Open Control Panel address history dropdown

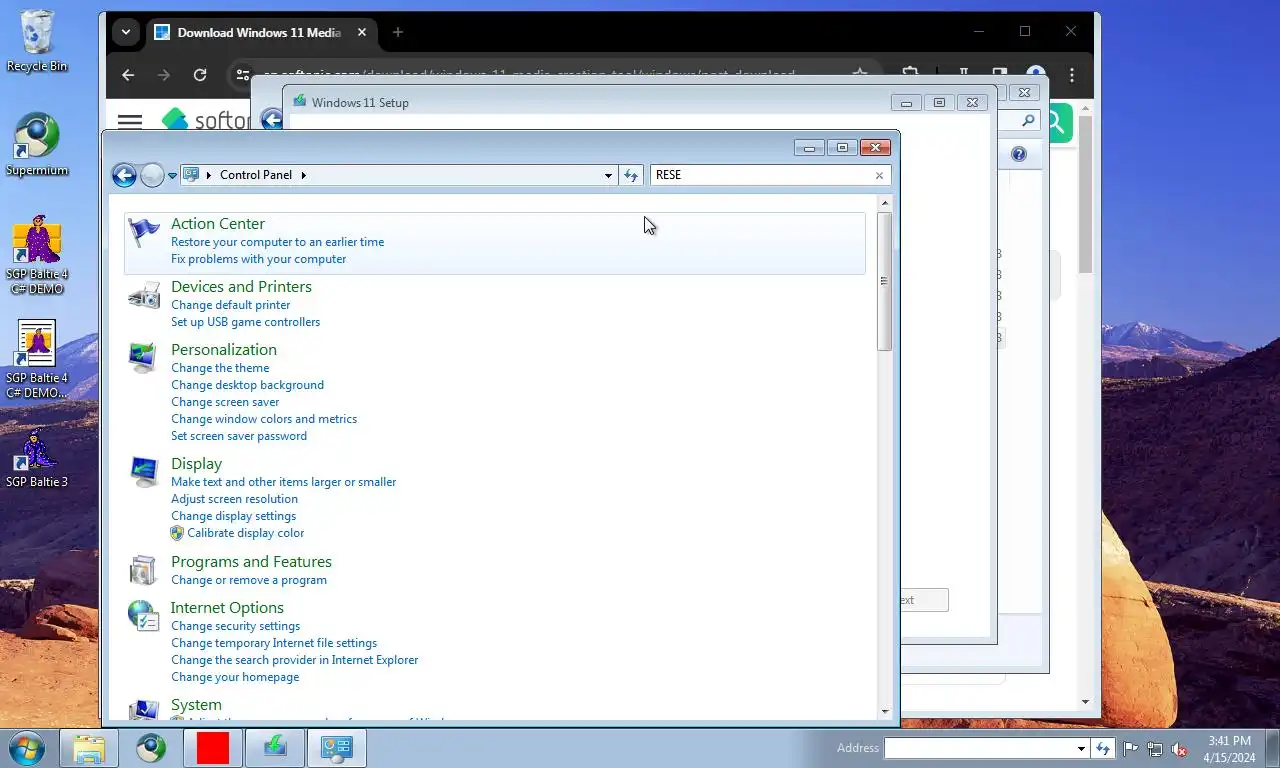pos(608,176)
